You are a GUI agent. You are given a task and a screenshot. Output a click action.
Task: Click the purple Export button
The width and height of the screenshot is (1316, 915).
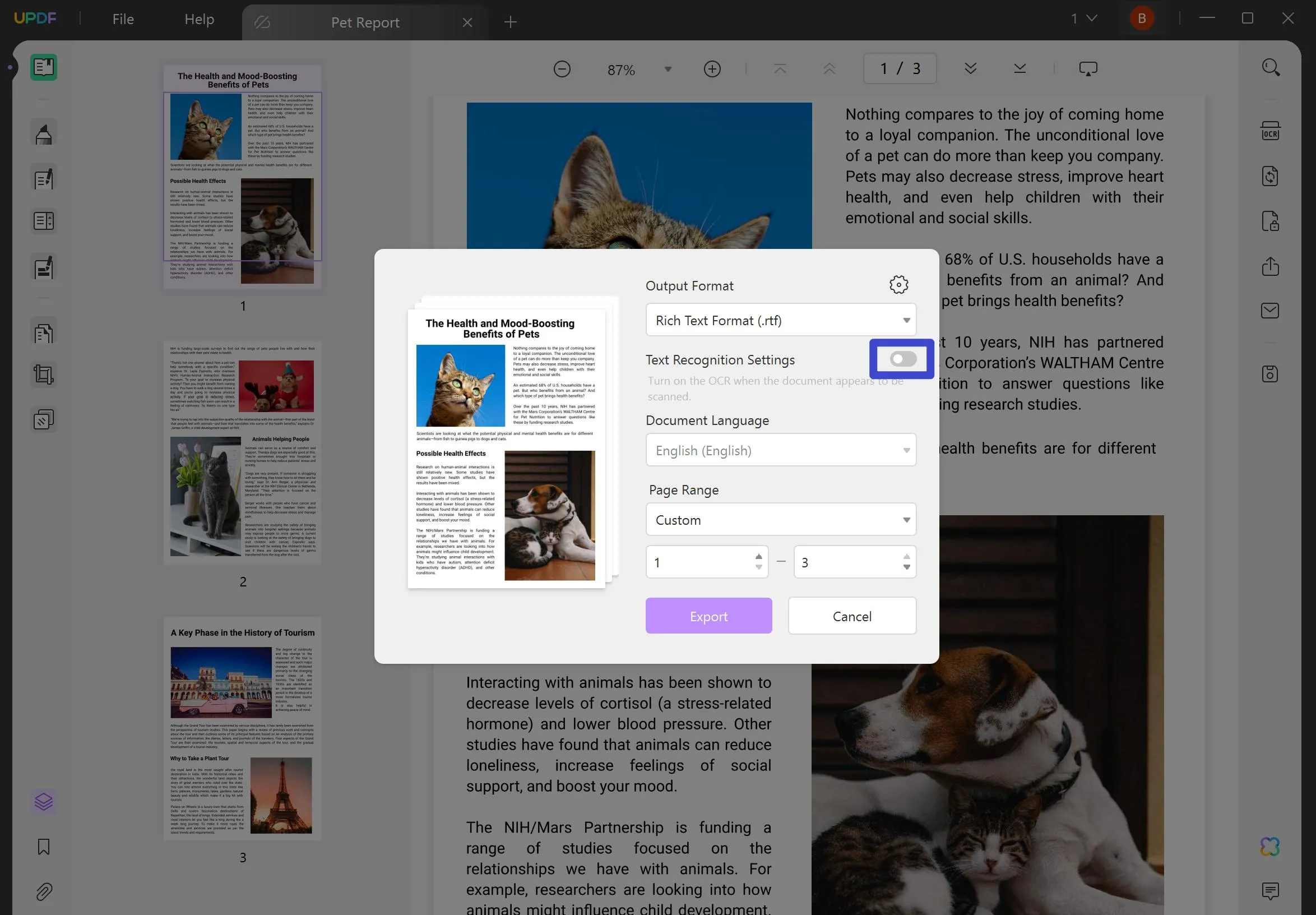click(x=708, y=616)
